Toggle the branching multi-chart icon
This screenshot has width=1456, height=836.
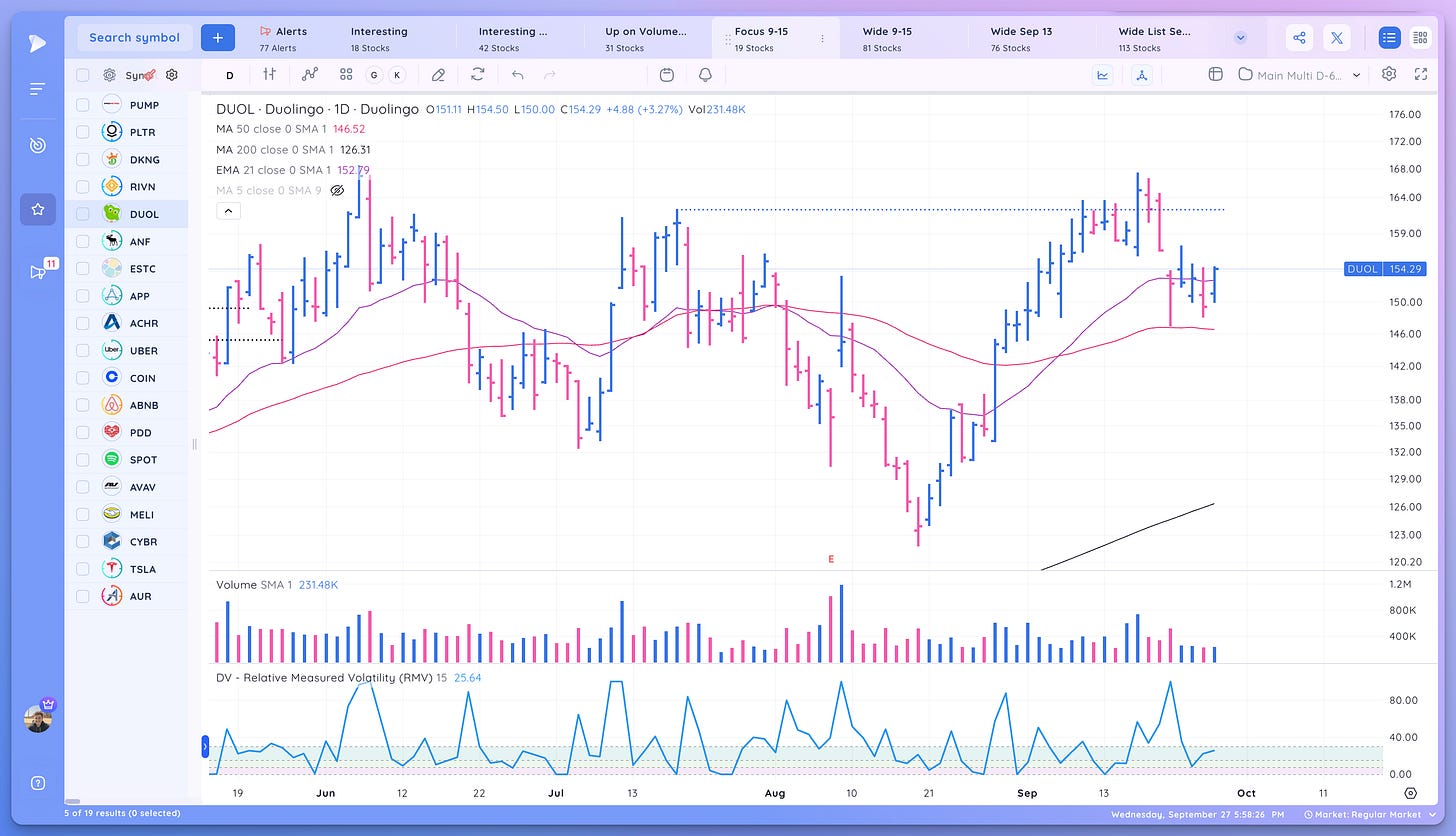click(1142, 74)
